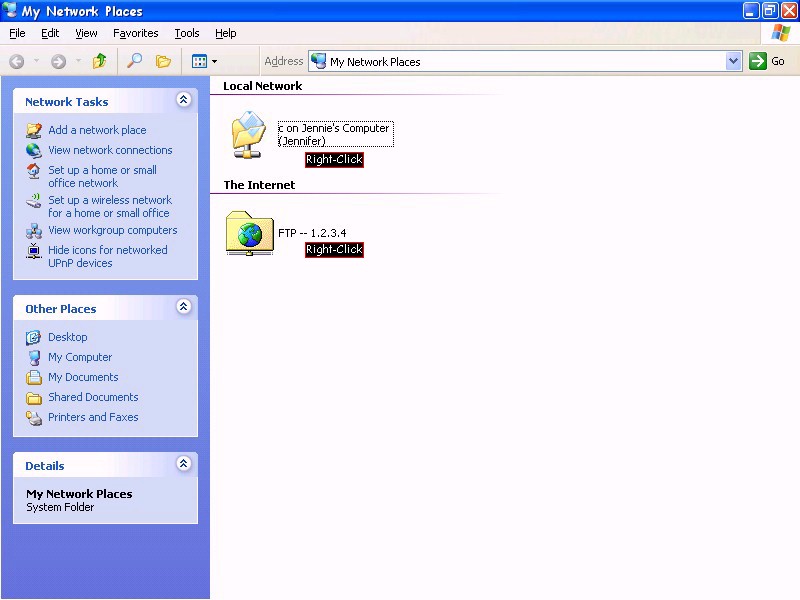Open the Views dropdown arrow
The image size is (800, 600).
pyautogui.click(x=214, y=61)
